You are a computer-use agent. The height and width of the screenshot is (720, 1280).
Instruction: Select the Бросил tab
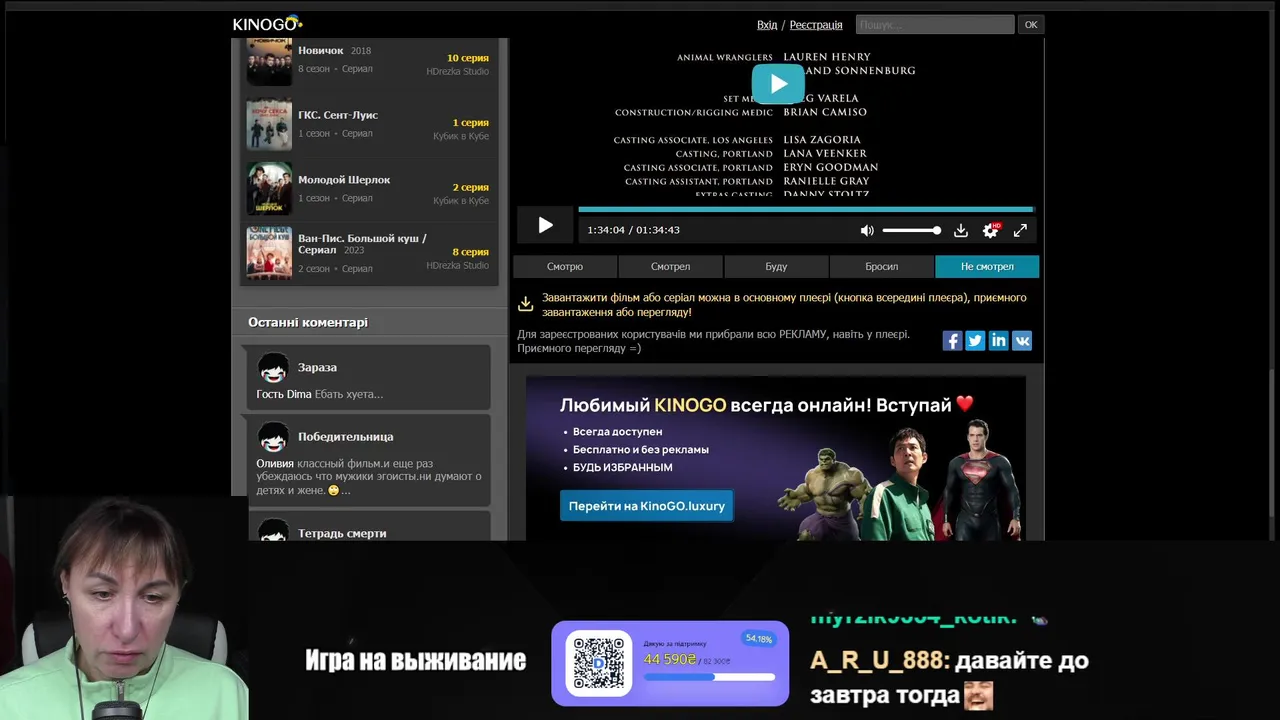pos(881,267)
